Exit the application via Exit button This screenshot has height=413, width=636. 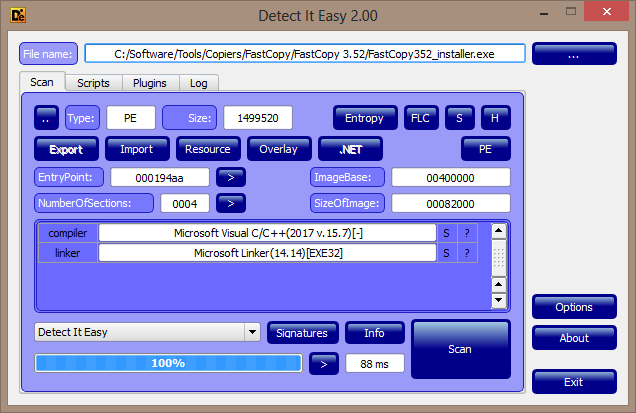coord(574,381)
